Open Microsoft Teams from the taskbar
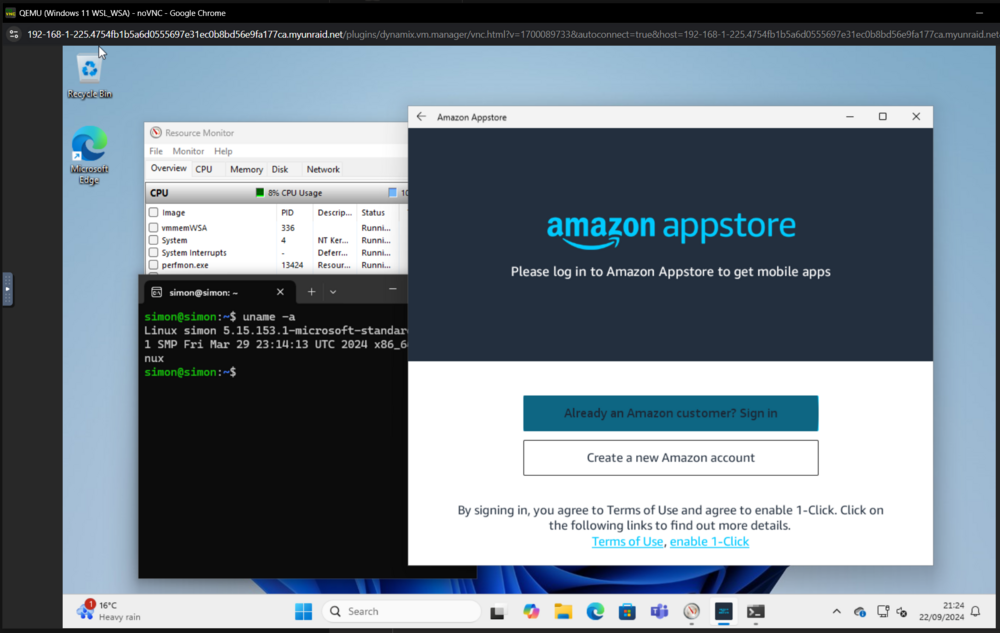 659,612
